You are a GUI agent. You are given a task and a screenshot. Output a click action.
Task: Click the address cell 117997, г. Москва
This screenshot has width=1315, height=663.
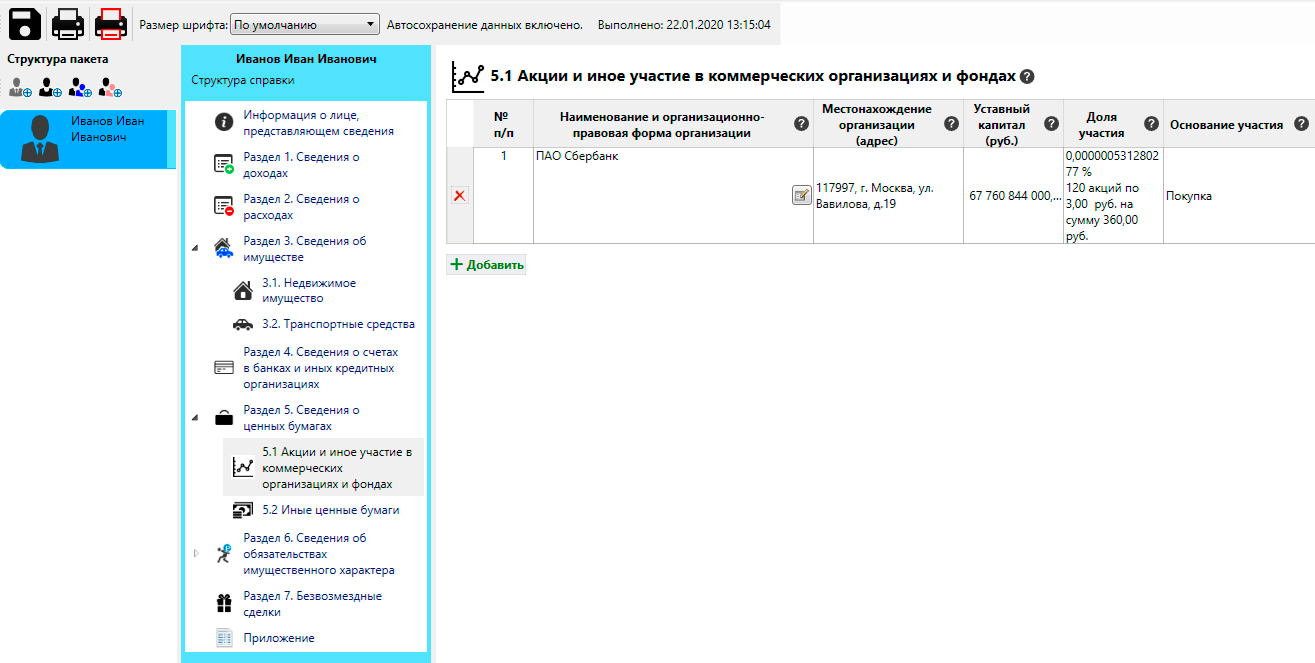888,196
